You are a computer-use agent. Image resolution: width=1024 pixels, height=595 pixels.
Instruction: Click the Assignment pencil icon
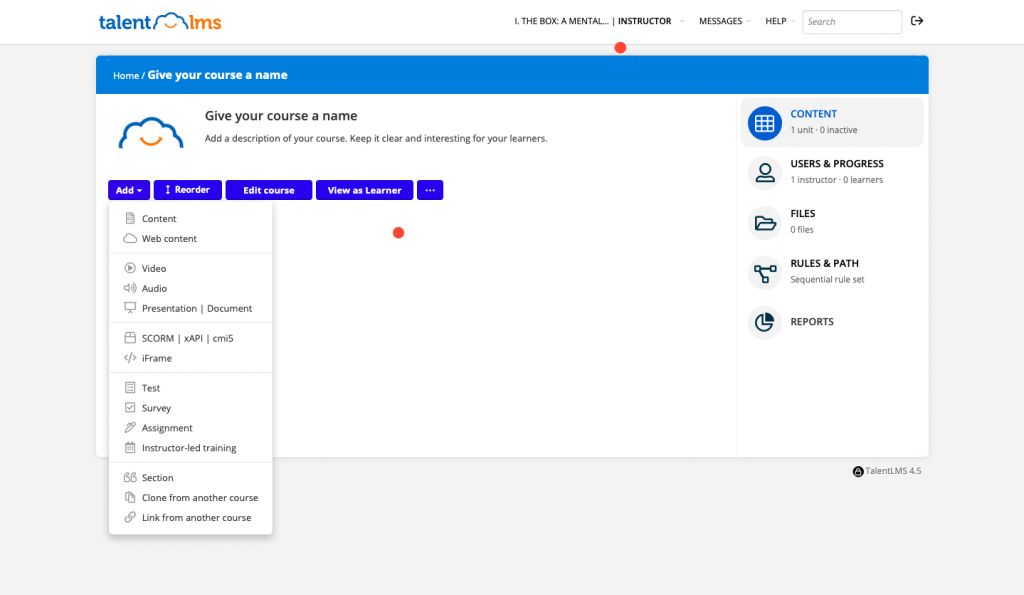coord(130,427)
